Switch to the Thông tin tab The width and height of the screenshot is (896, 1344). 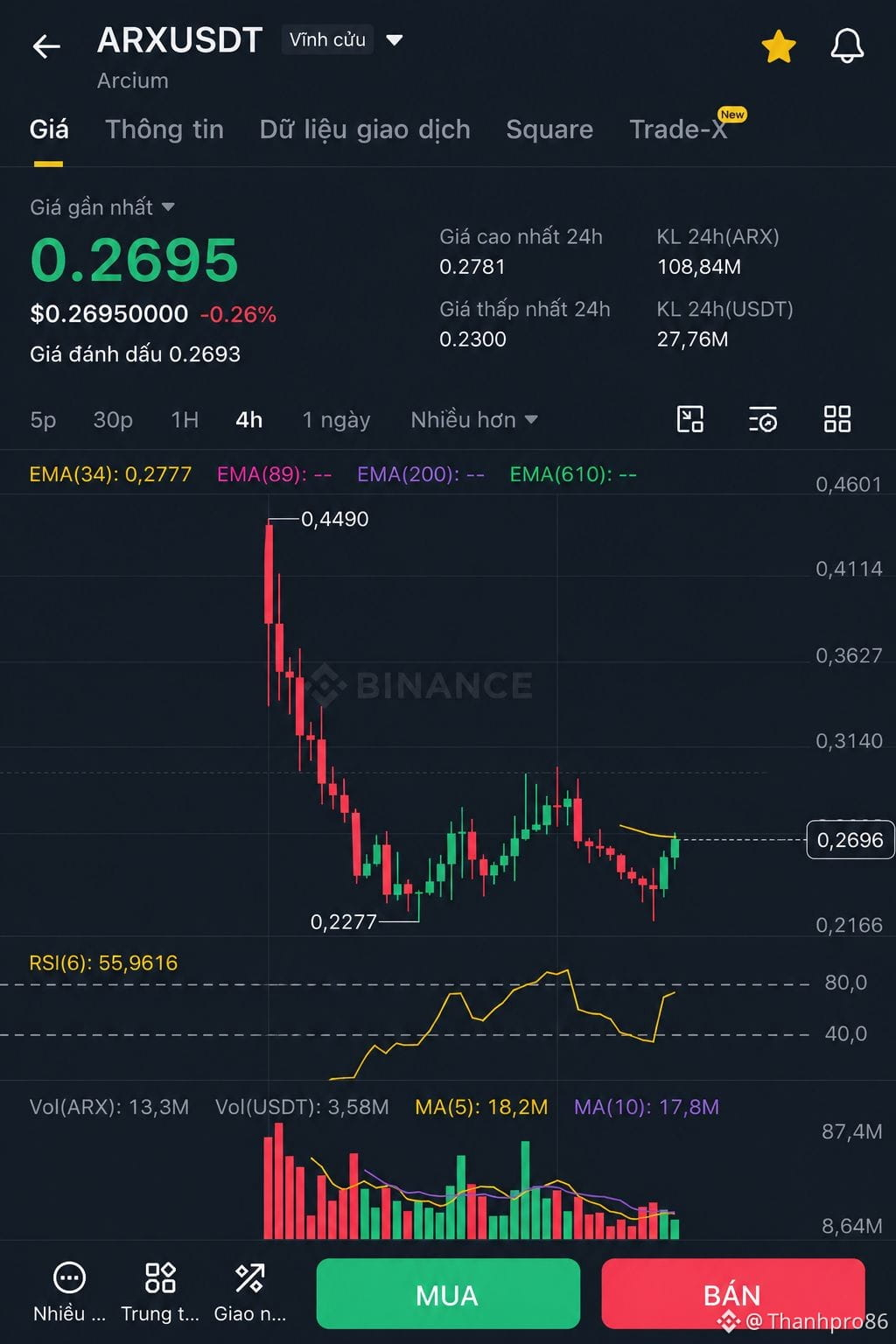(x=164, y=129)
